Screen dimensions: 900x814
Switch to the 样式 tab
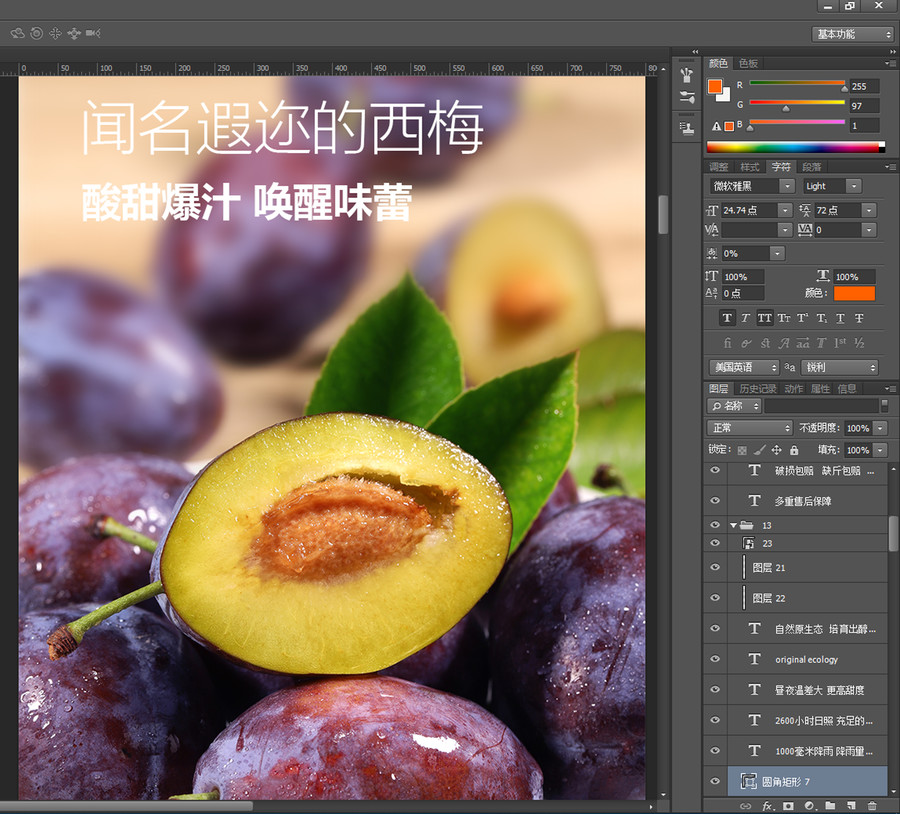750,167
